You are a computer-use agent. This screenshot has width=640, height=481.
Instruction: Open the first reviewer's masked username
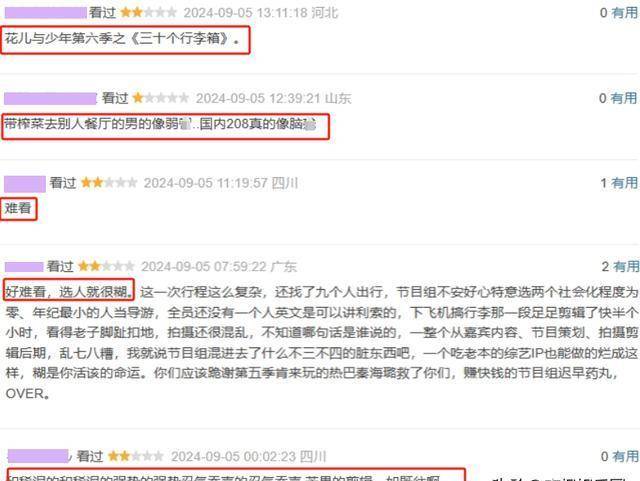click(46, 13)
